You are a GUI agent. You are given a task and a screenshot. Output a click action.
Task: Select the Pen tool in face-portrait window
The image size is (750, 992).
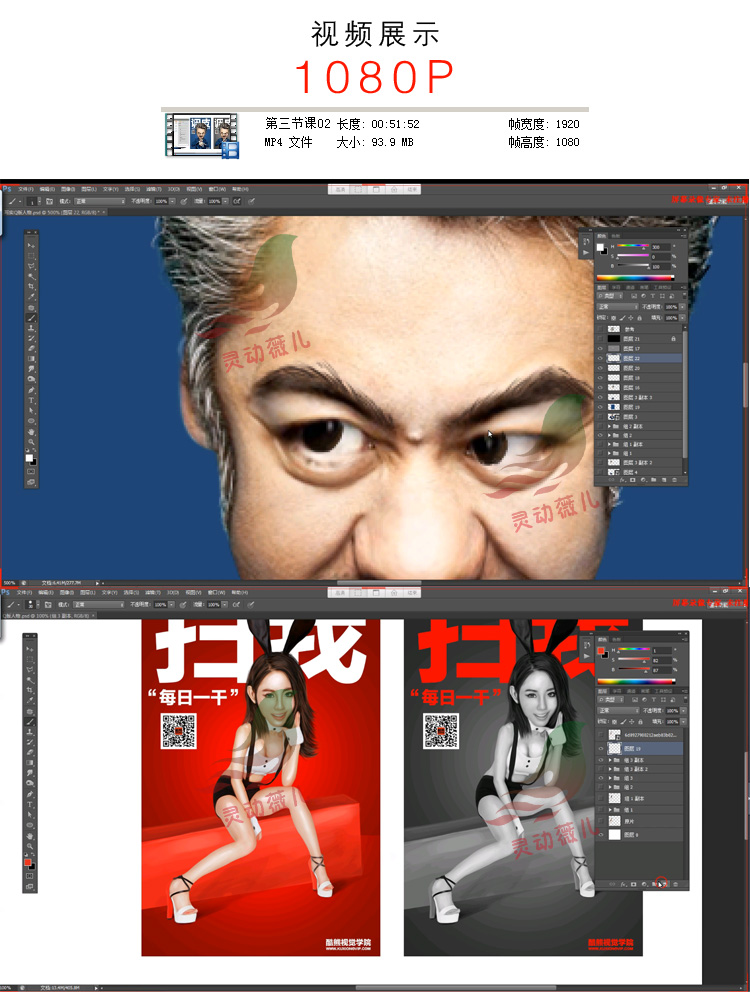coord(31,390)
